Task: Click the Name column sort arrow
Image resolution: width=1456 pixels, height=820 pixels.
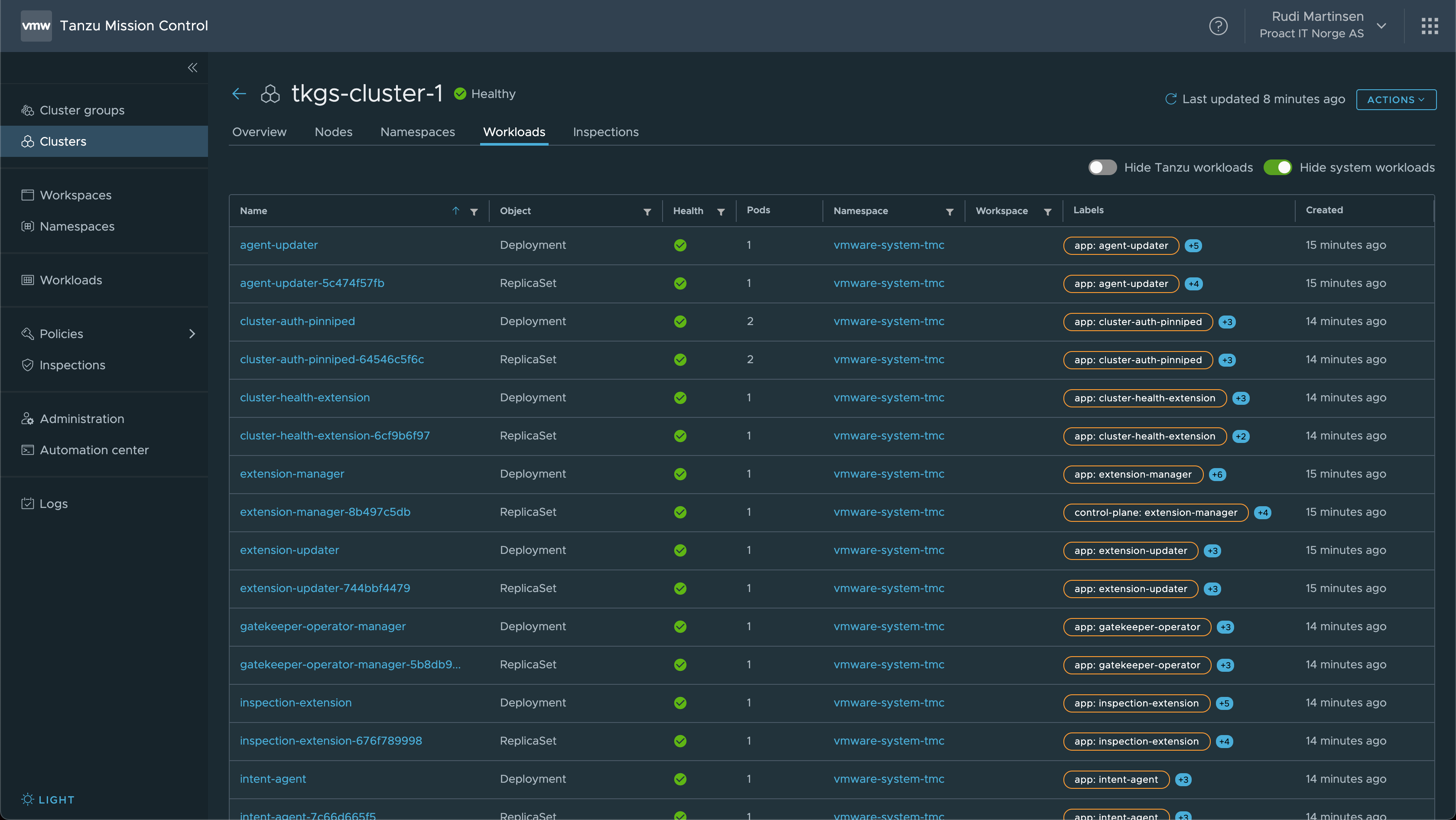Action: (x=455, y=211)
